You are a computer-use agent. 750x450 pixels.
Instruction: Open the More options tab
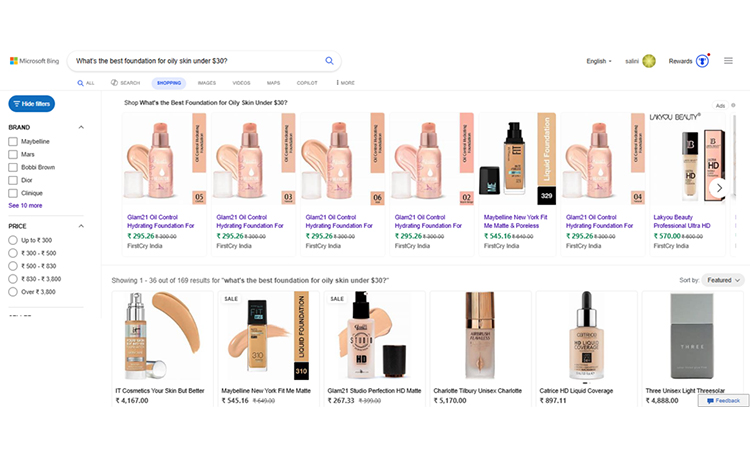tap(345, 83)
